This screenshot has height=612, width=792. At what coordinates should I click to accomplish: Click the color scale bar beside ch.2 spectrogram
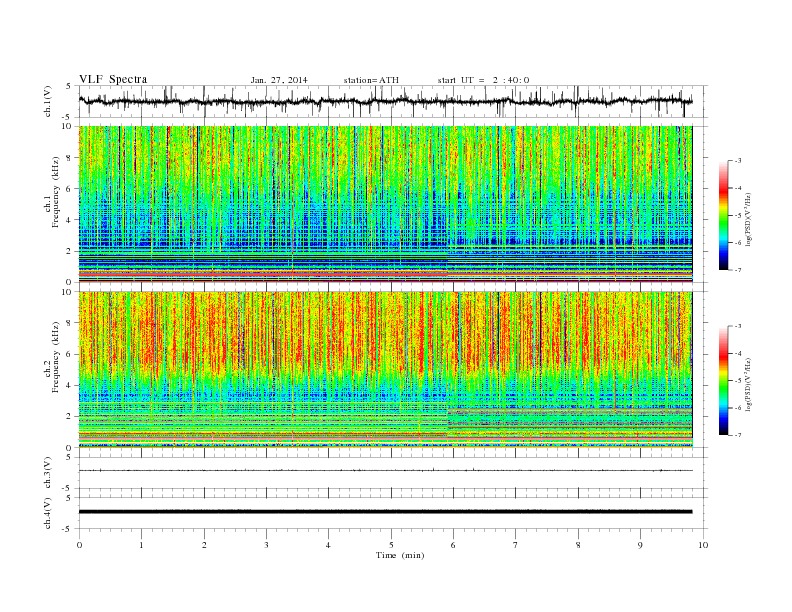(723, 381)
